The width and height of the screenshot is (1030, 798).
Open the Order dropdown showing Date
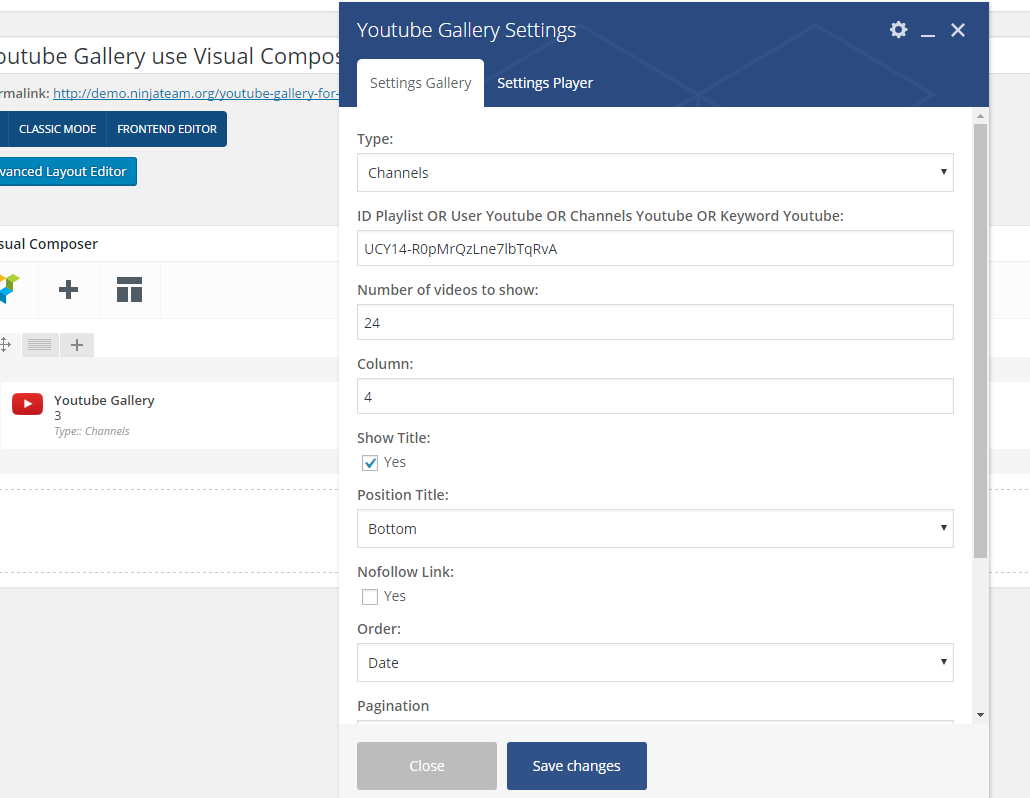[655, 663]
